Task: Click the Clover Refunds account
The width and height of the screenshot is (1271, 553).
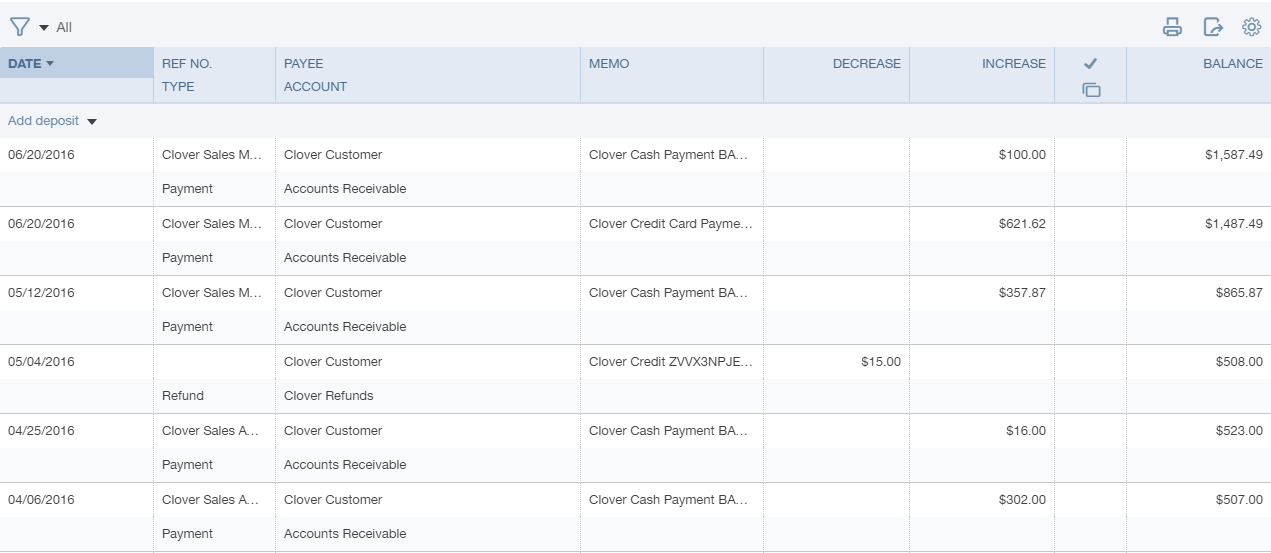Action: [x=329, y=396]
